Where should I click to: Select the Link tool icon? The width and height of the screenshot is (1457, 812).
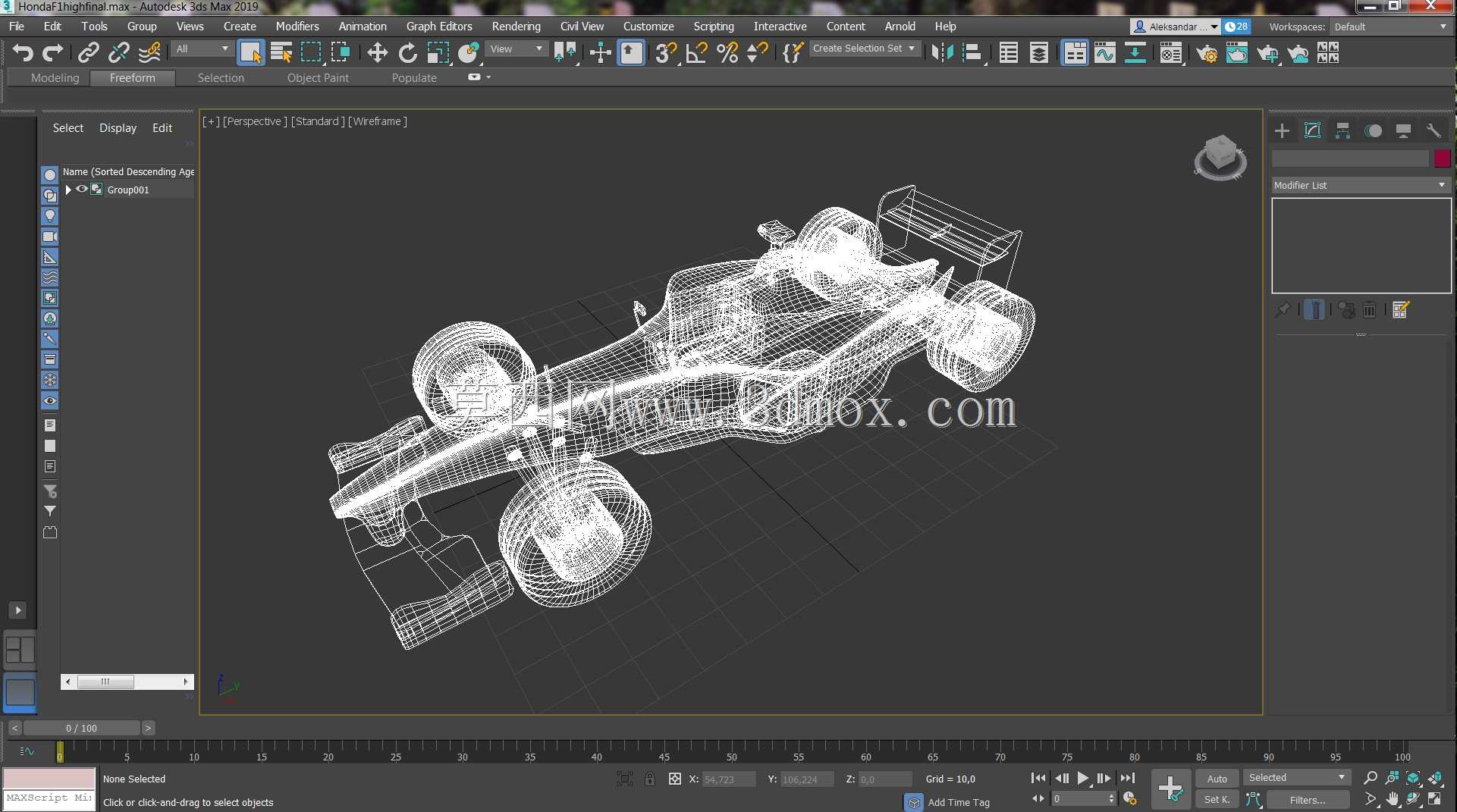[x=89, y=53]
